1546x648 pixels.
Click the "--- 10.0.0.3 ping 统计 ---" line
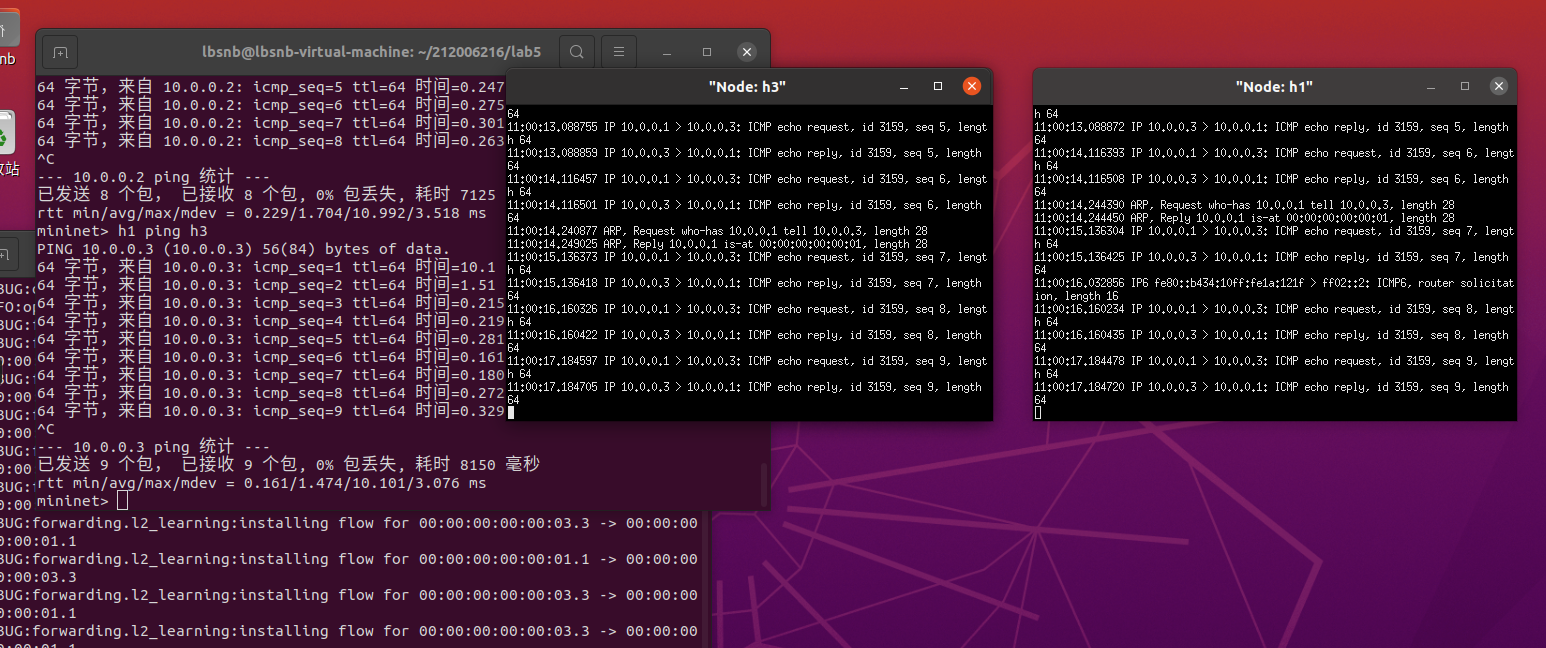coord(153,447)
